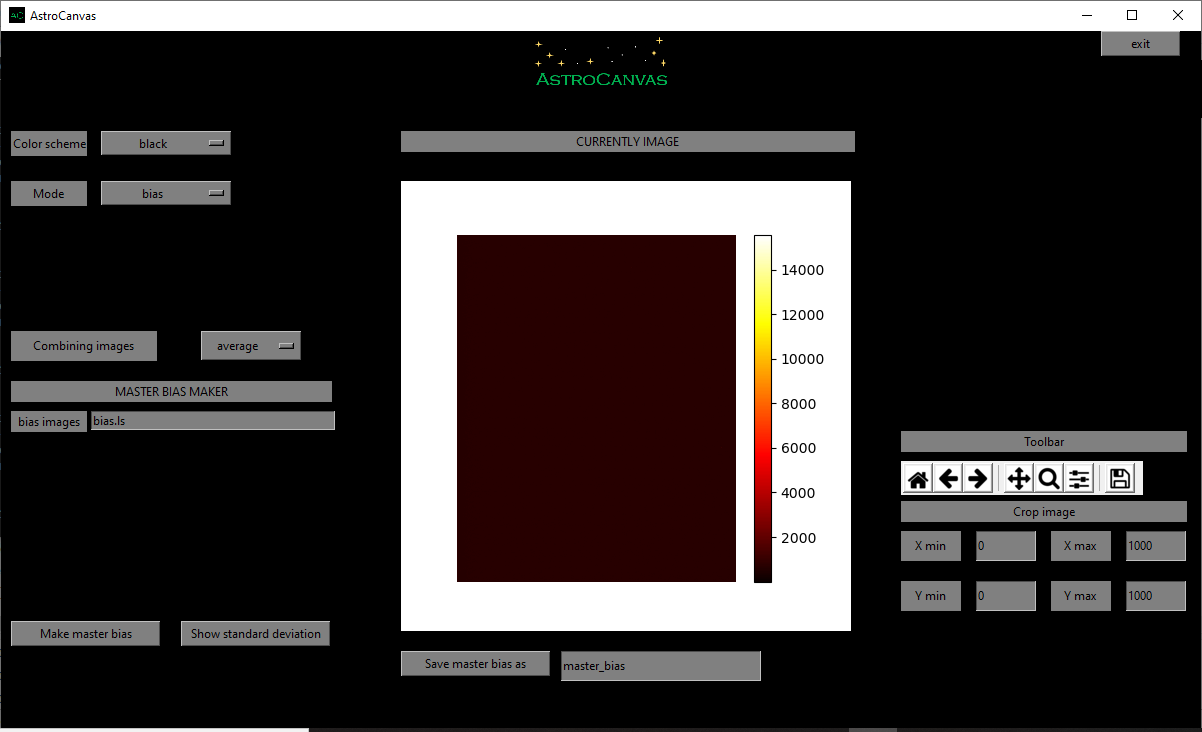Open the Mode bias dropdown
The height and width of the screenshot is (732, 1202).
click(166, 193)
